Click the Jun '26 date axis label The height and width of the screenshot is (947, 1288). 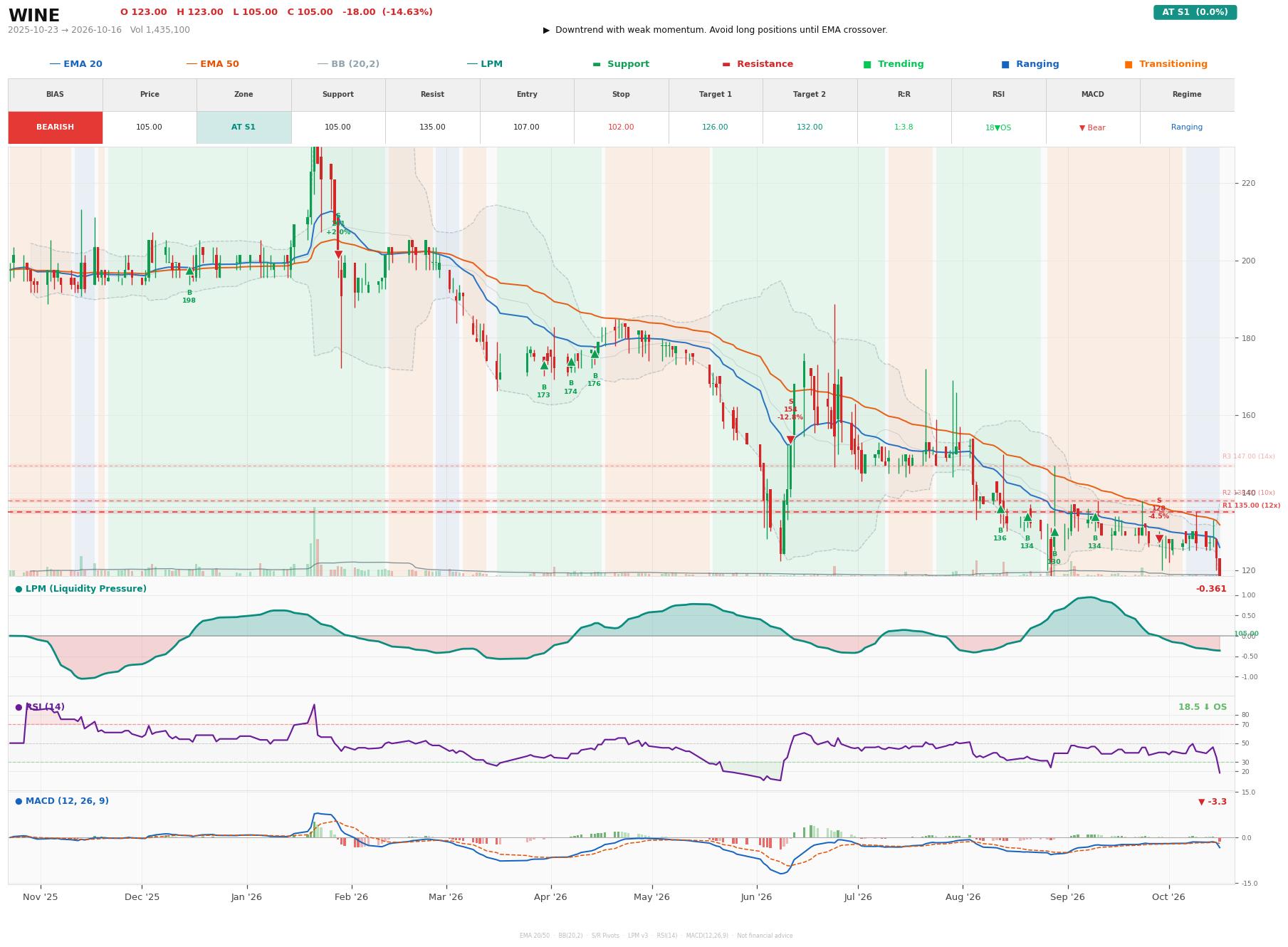756,897
